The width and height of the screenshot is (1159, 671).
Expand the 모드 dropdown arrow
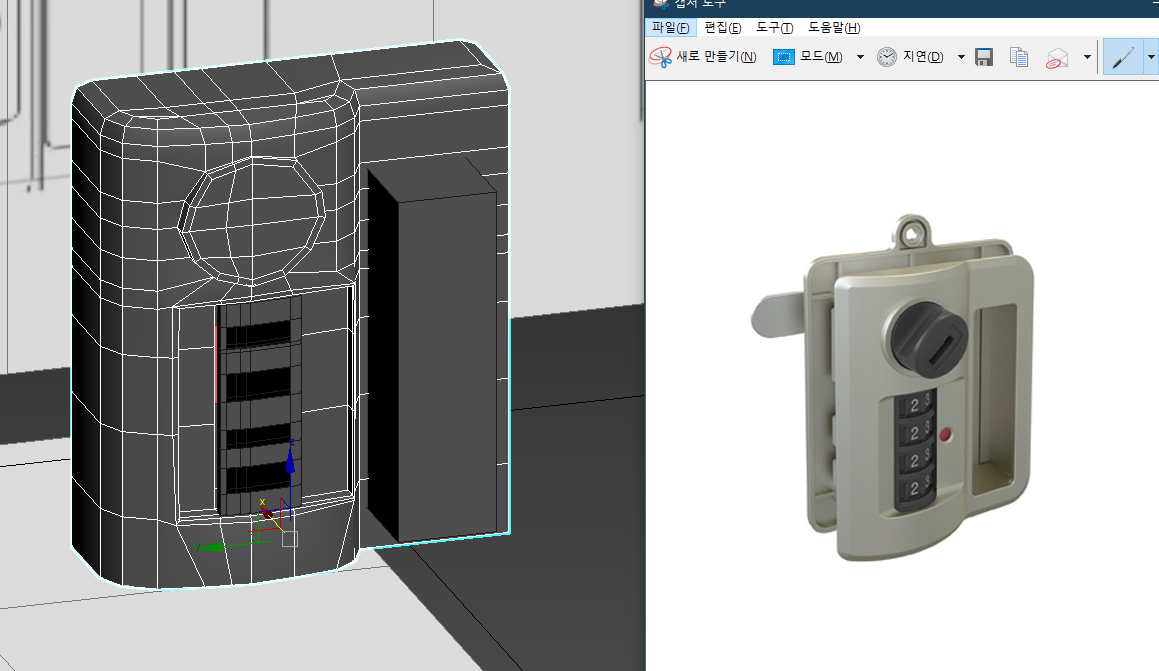tap(860, 57)
